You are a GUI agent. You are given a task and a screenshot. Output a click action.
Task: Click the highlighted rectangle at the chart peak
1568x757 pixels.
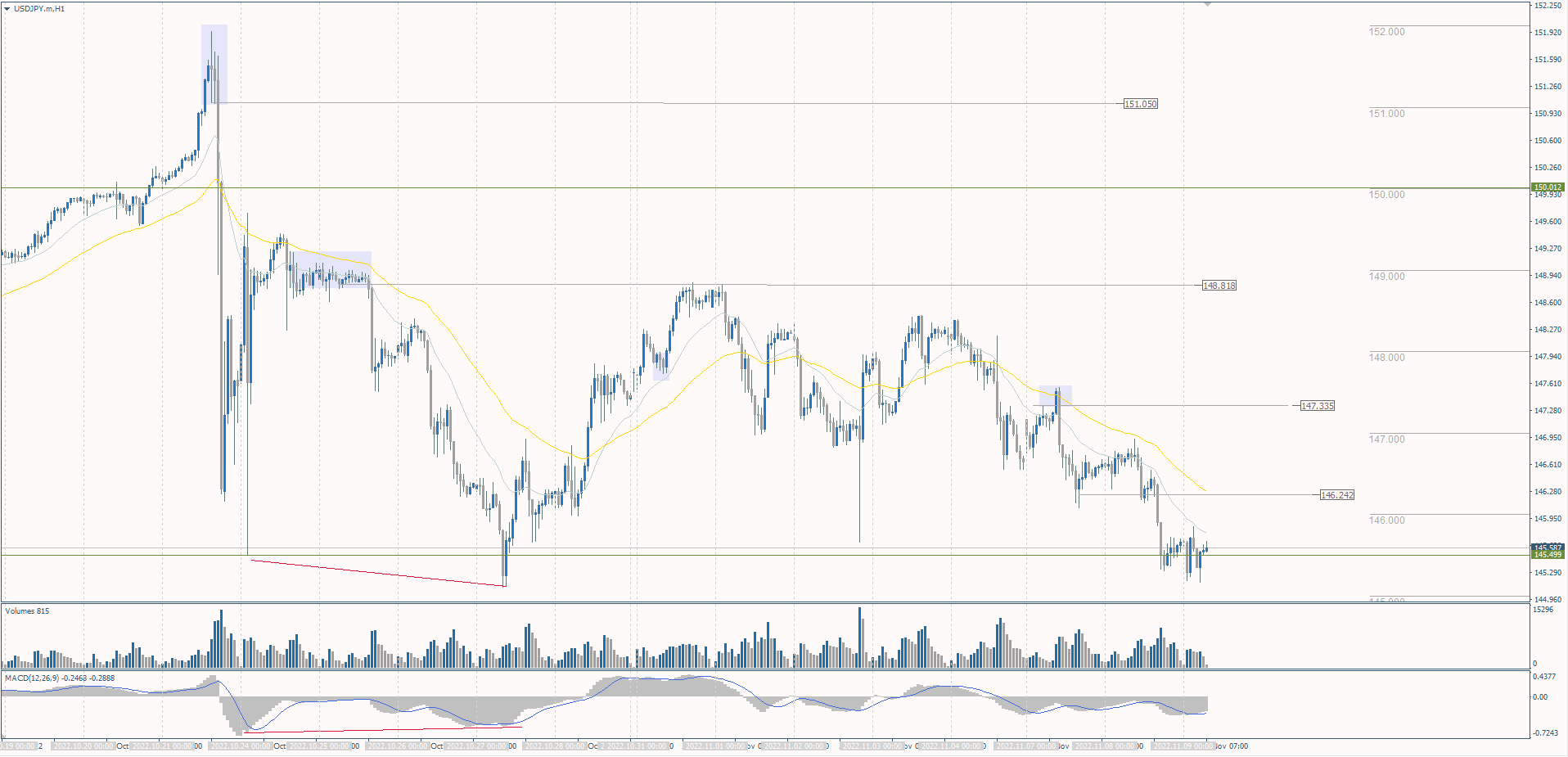tap(214, 64)
